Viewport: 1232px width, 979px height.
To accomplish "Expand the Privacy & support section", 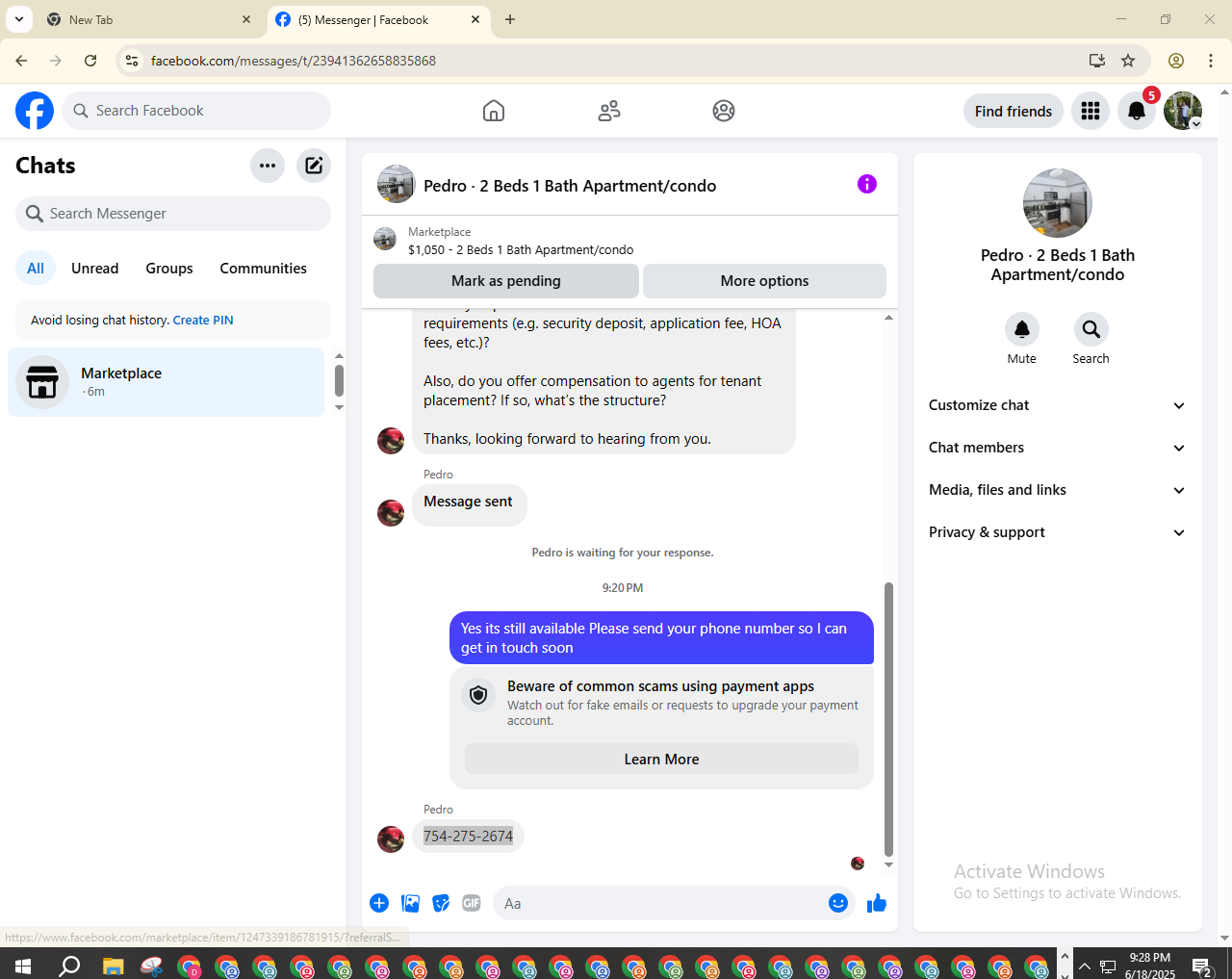I will pos(1058,532).
